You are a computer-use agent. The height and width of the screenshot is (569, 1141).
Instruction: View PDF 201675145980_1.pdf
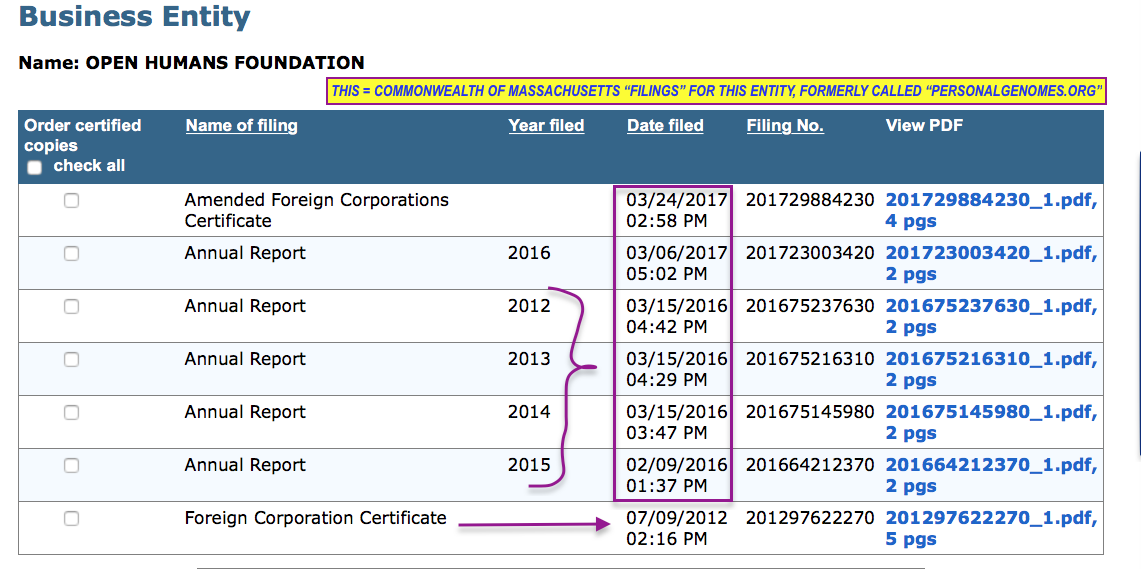coord(990,412)
